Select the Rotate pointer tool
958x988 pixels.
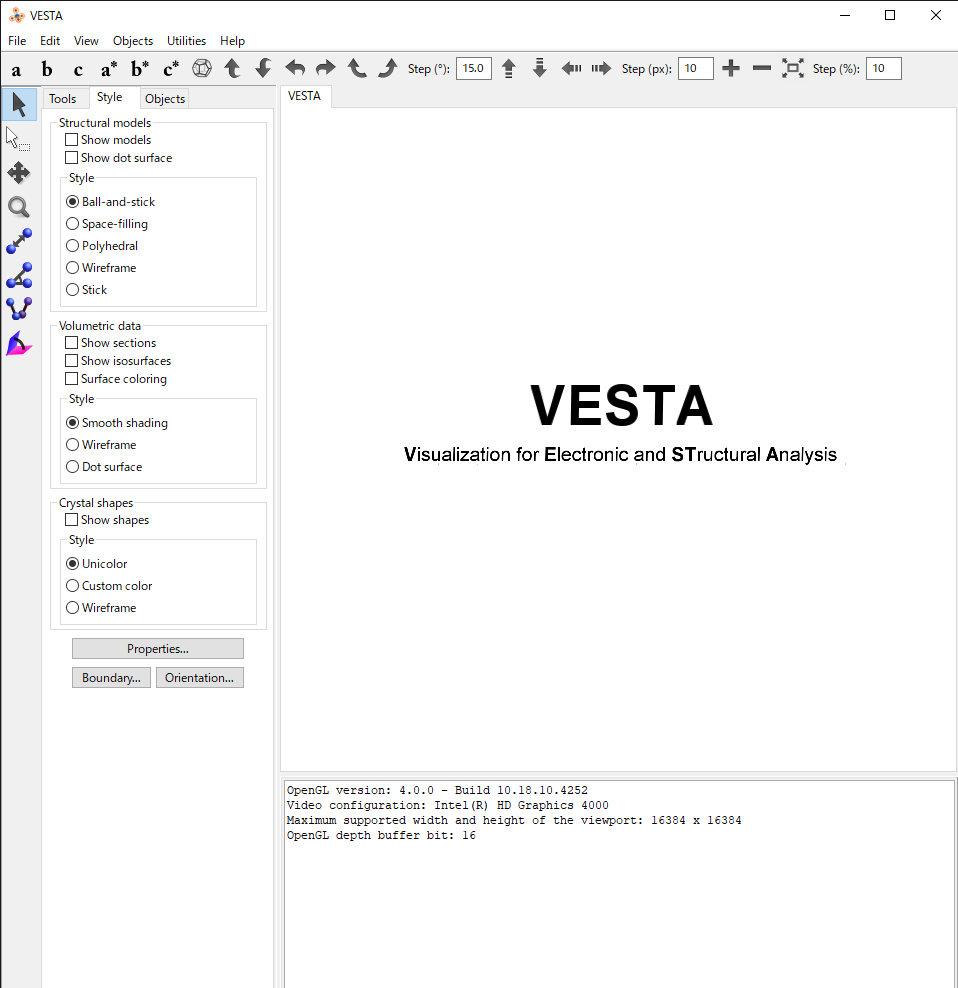[x=19, y=105]
